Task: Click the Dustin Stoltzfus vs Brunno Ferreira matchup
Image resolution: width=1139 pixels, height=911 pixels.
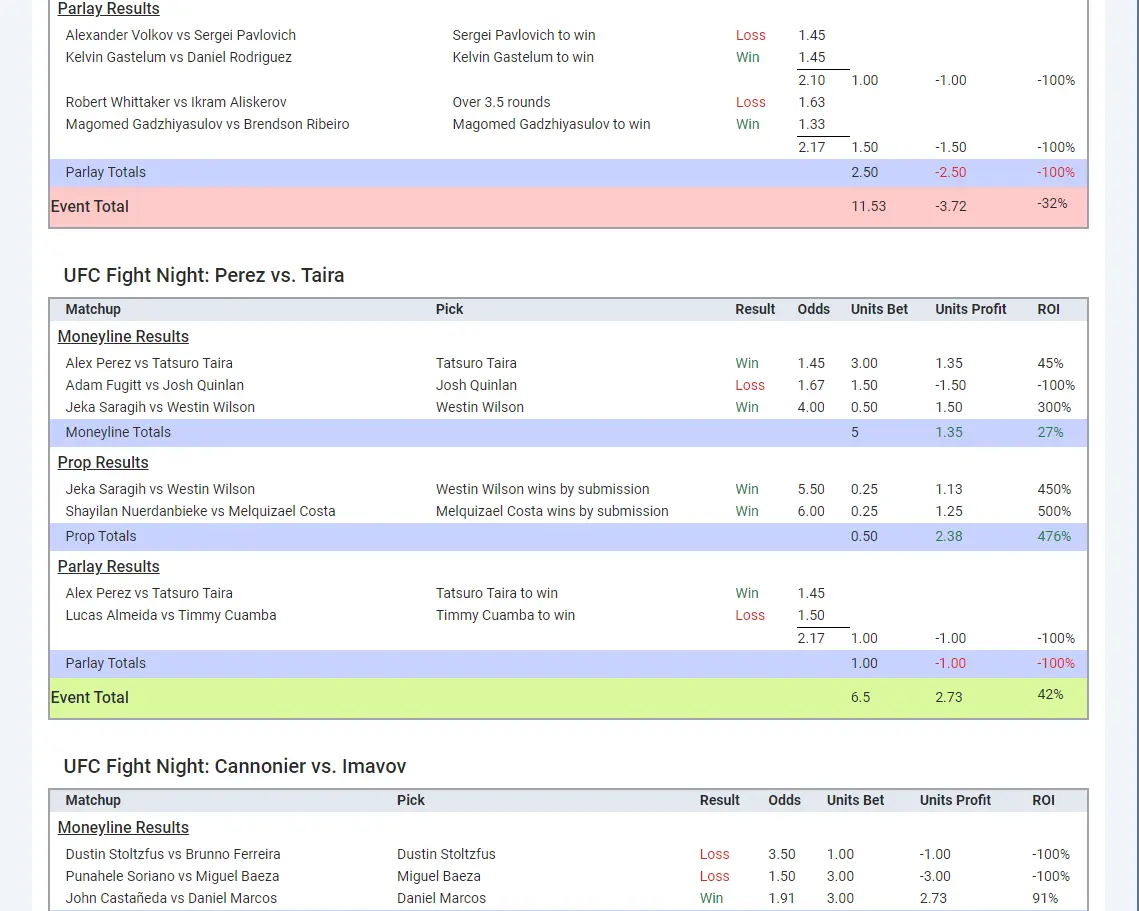Action: tap(173, 854)
